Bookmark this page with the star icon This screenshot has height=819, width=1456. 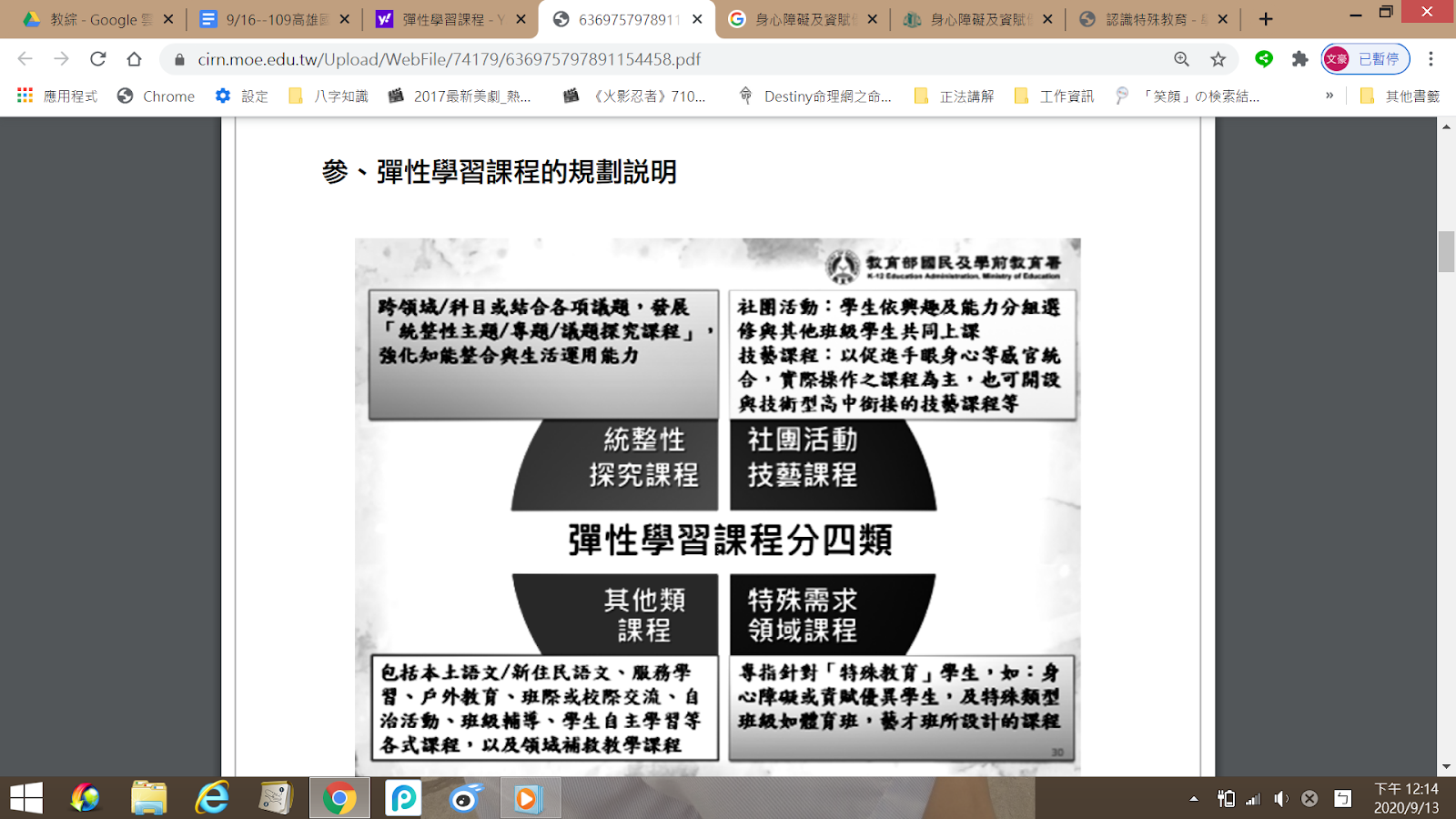point(1218,59)
